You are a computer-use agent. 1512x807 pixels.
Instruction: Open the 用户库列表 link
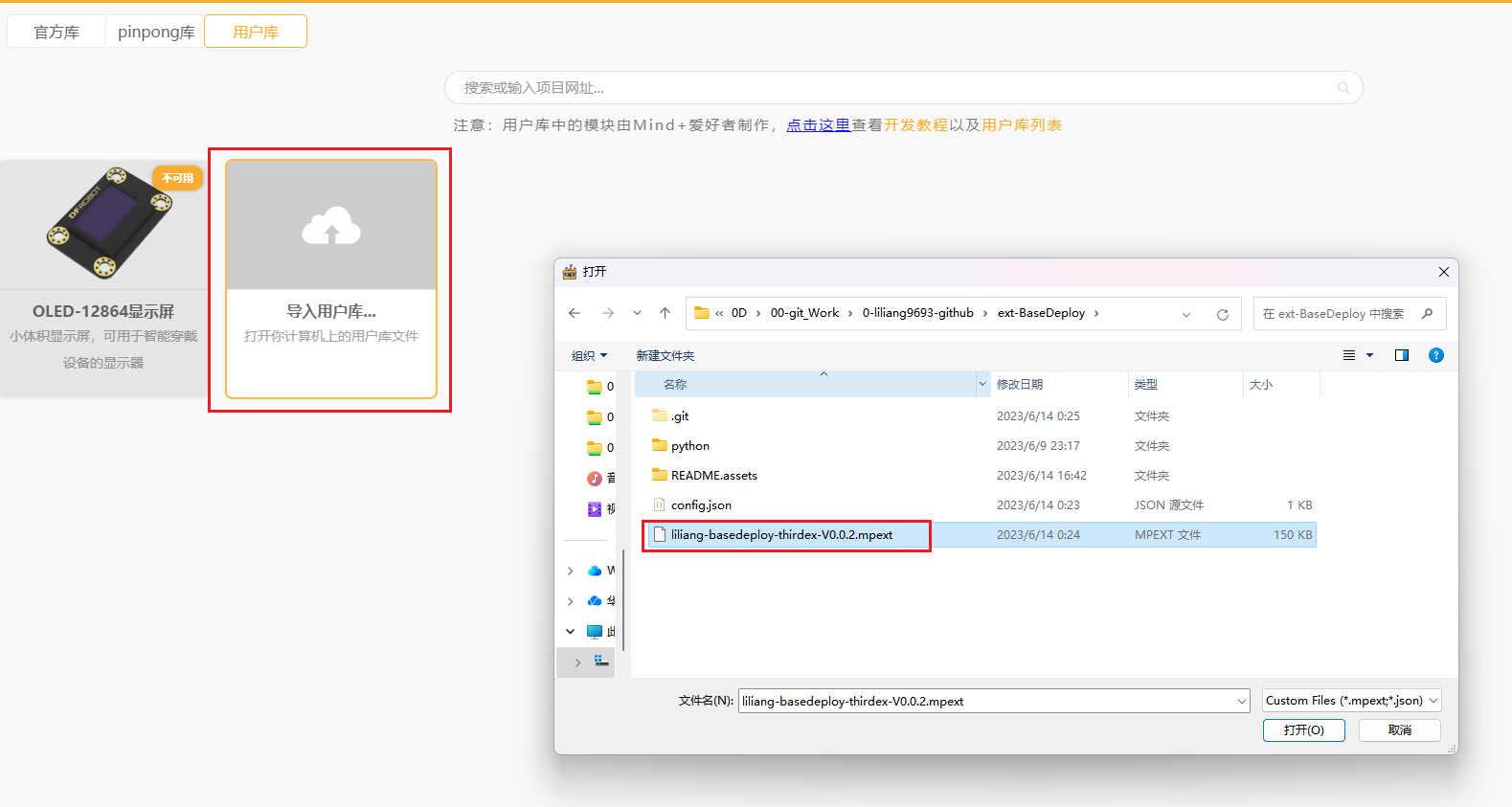coord(1022,125)
